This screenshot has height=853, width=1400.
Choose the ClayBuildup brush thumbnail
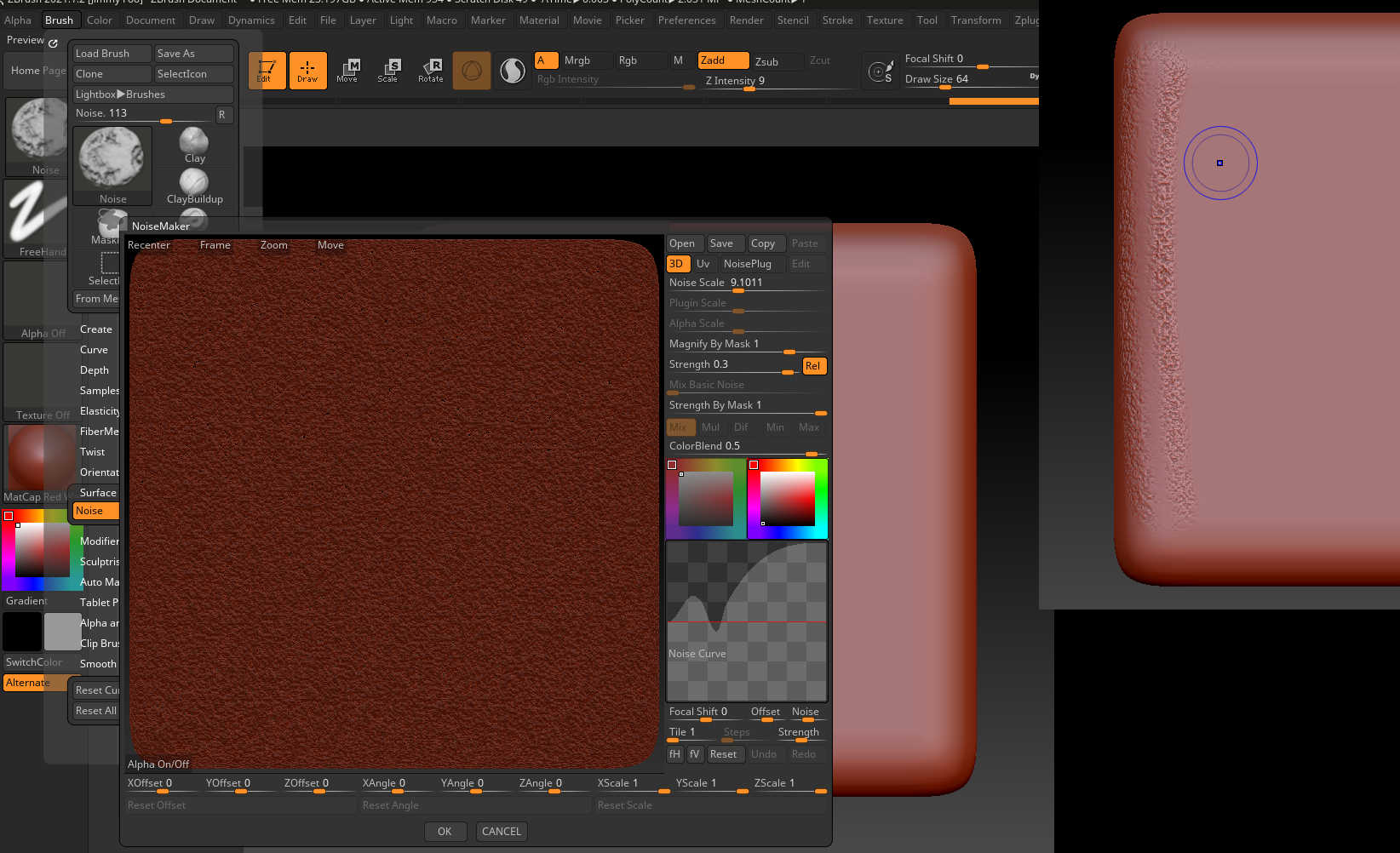(x=194, y=186)
